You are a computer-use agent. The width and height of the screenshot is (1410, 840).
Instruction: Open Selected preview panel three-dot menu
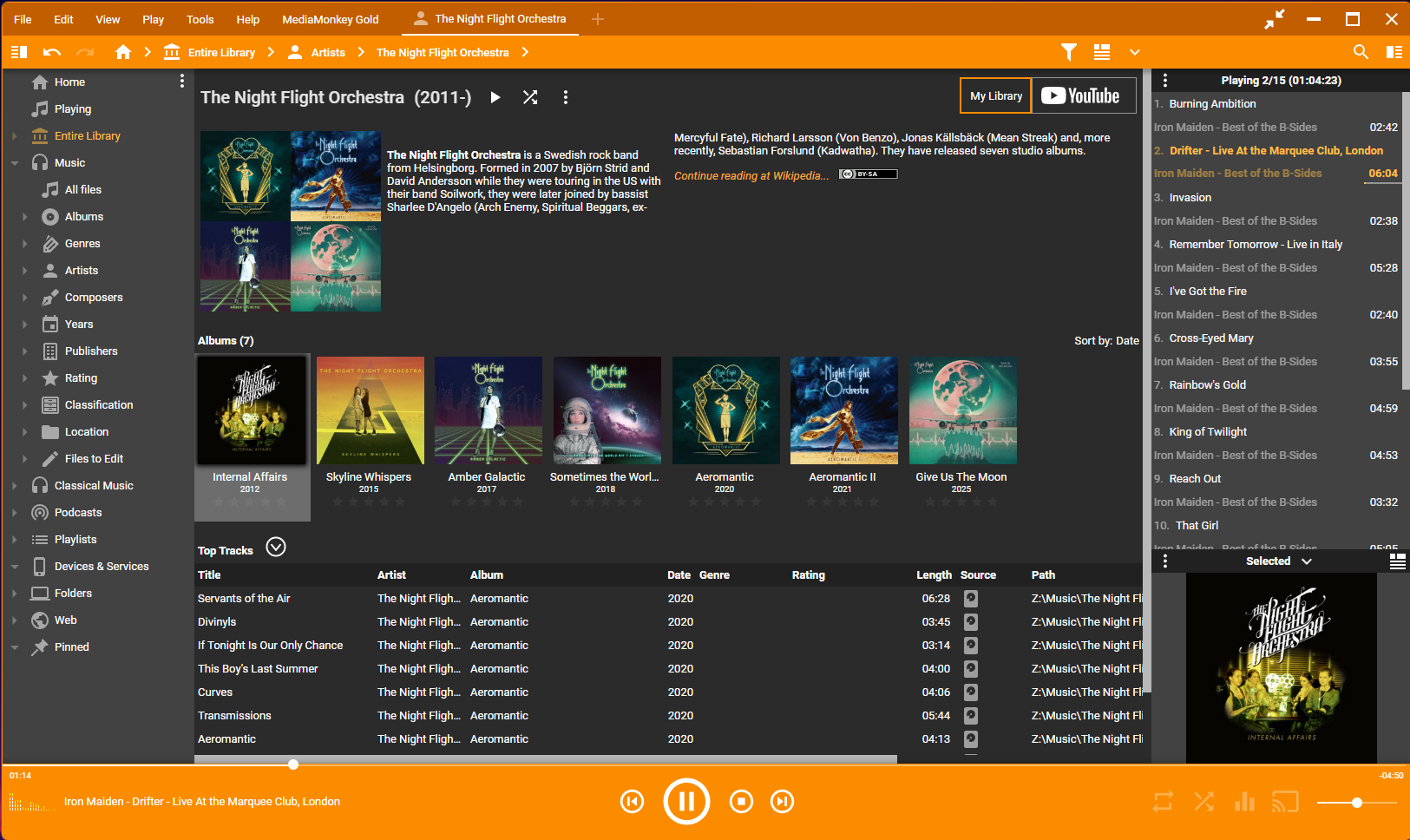click(x=1165, y=561)
